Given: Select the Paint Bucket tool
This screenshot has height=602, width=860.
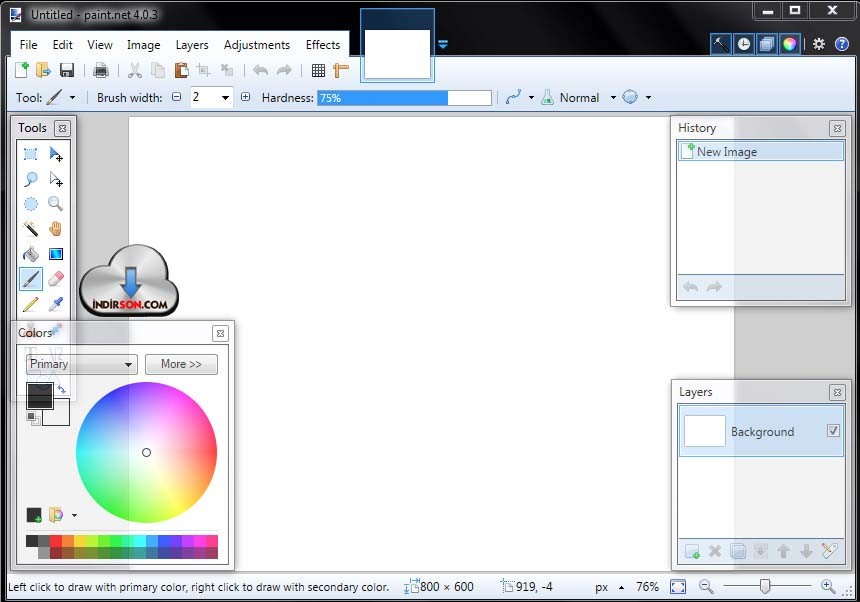Looking at the screenshot, I should (x=31, y=254).
